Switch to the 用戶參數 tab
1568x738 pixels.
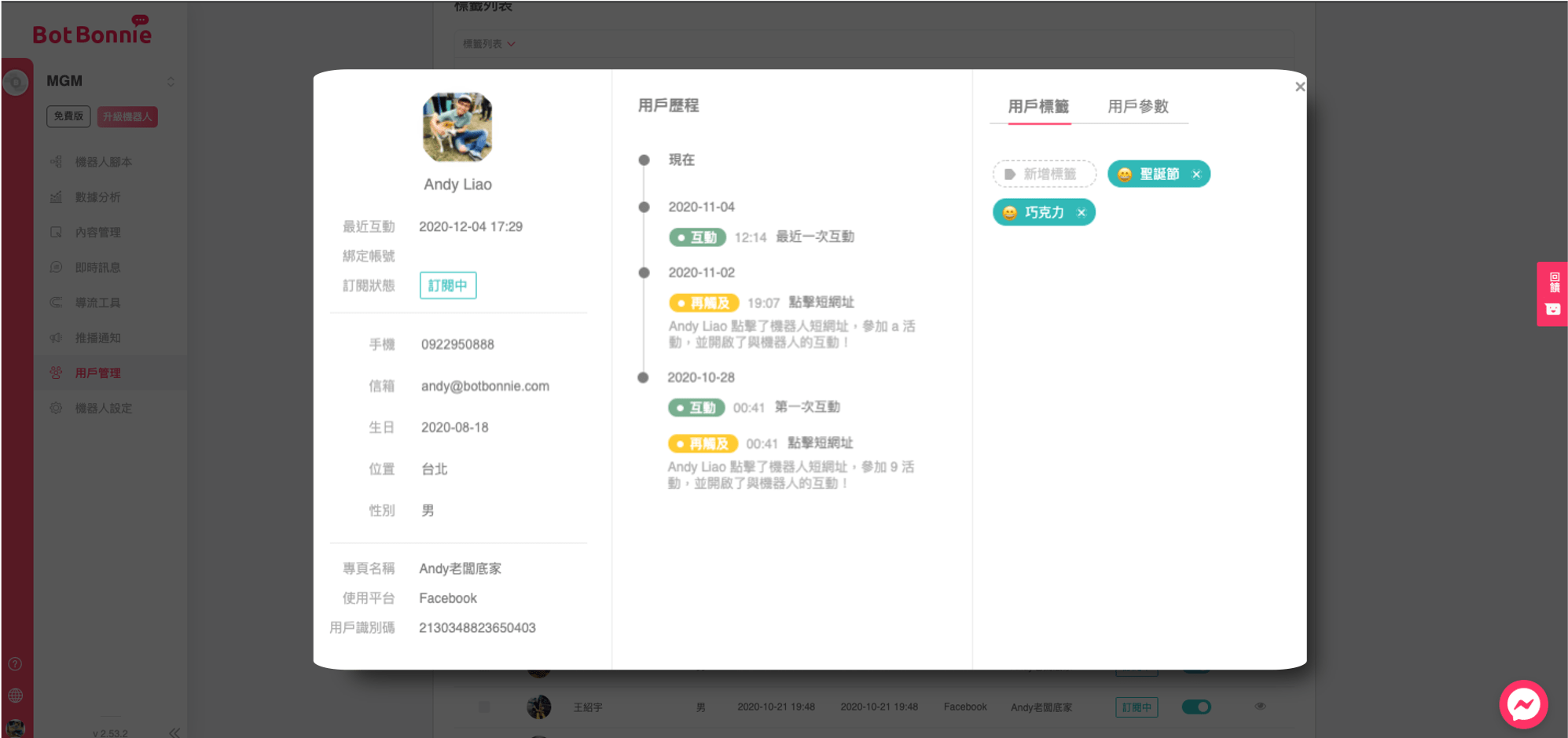pyautogui.click(x=1137, y=107)
